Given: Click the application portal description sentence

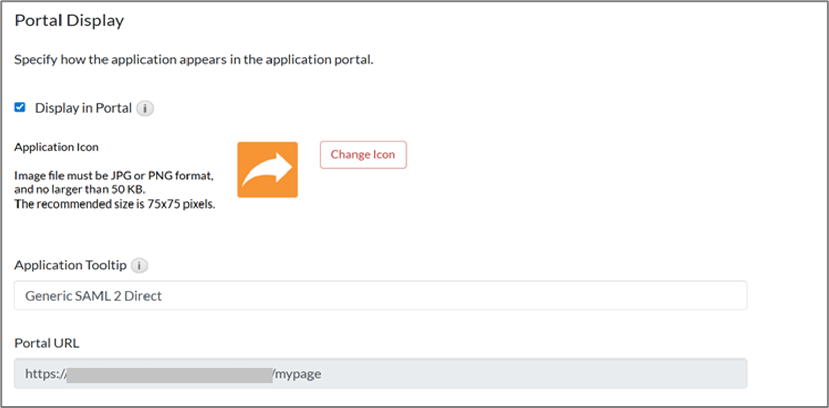Looking at the screenshot, I should click(x=193, y=60).
